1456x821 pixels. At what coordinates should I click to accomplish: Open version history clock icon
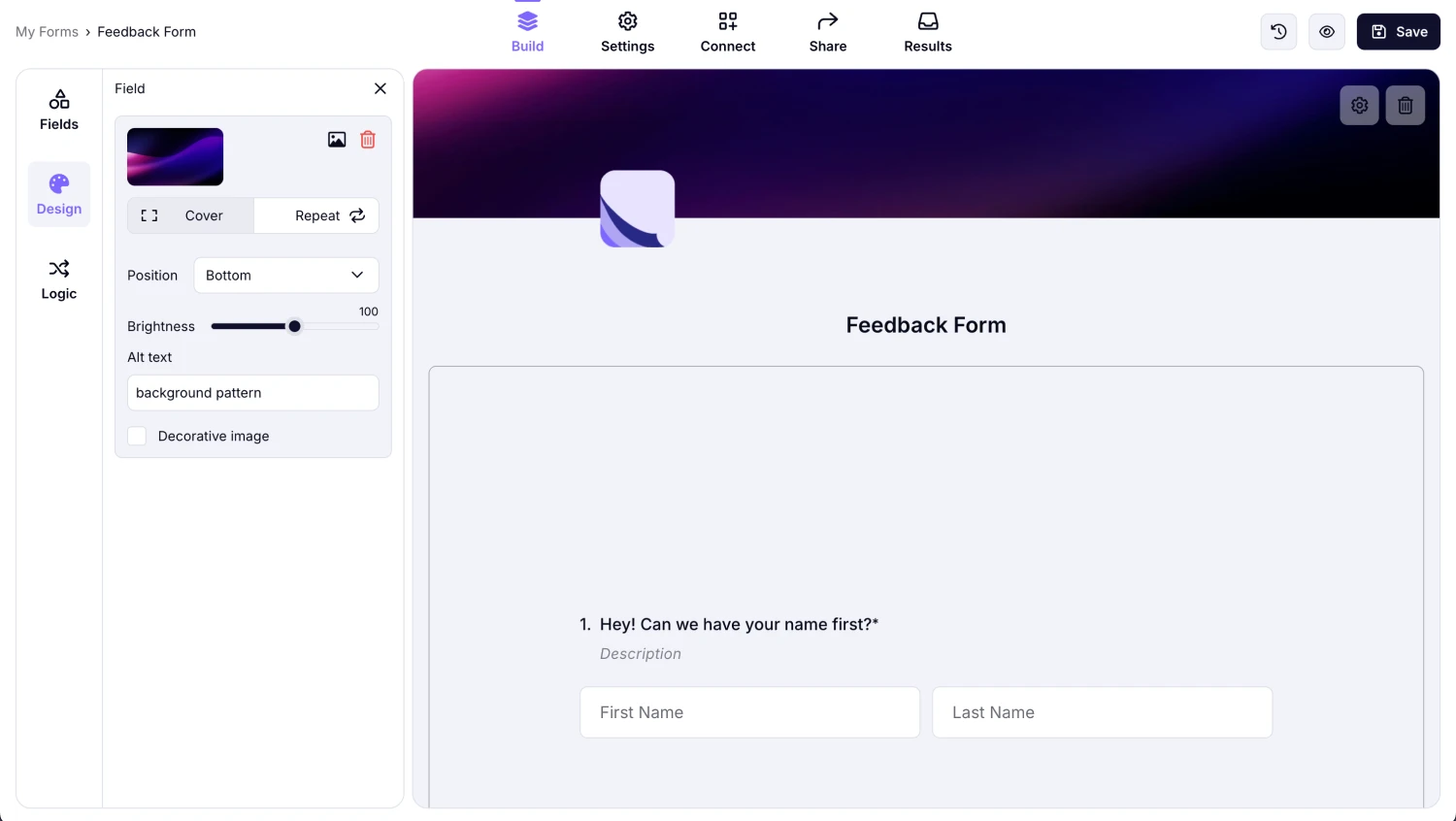point(1278,32)
